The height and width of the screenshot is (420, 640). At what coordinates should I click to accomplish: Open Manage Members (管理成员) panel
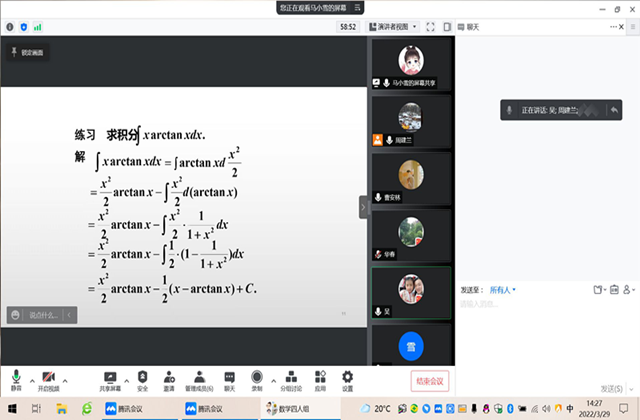click(199, 377)
